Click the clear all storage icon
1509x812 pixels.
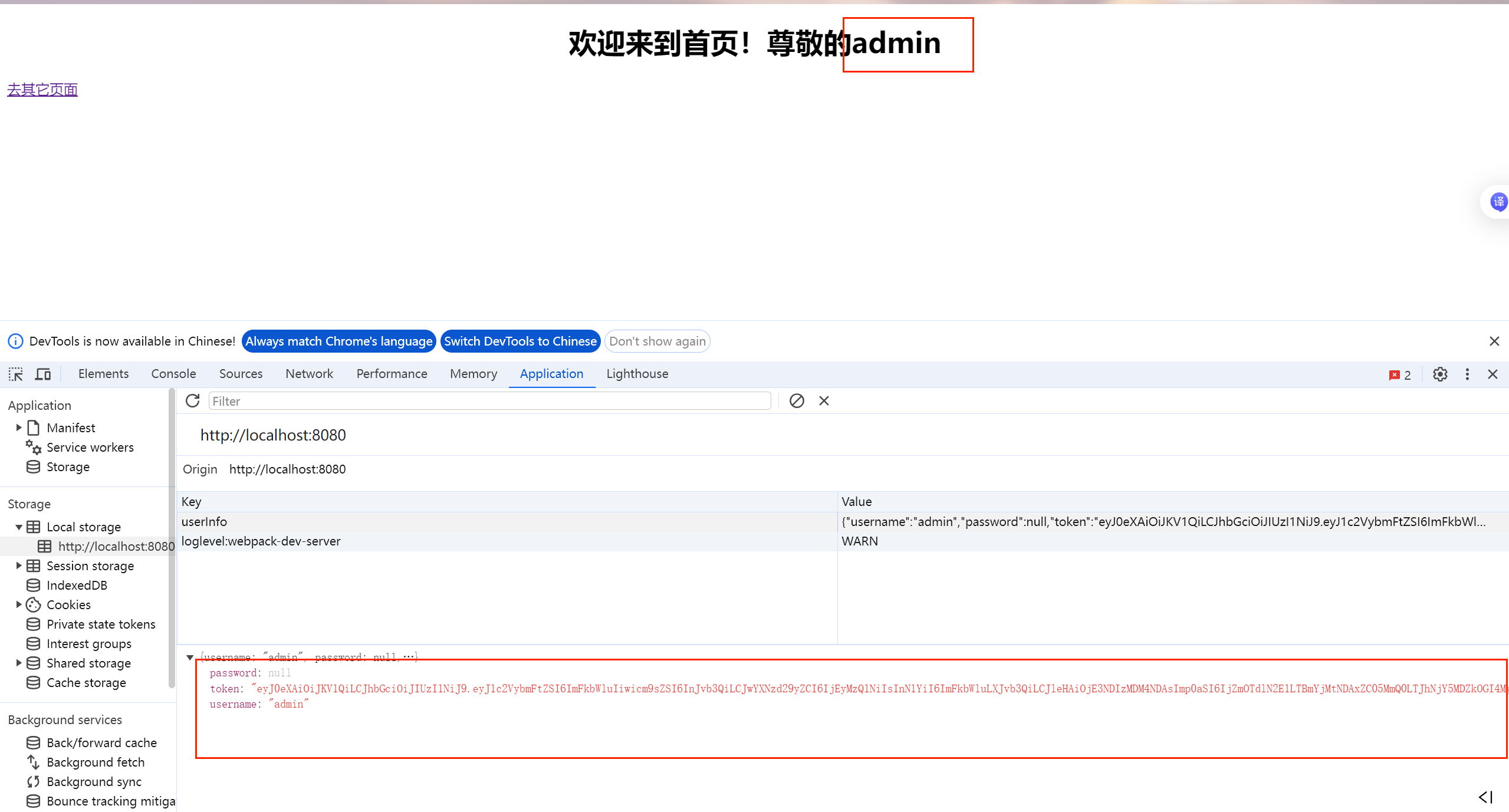pos(797,401)
